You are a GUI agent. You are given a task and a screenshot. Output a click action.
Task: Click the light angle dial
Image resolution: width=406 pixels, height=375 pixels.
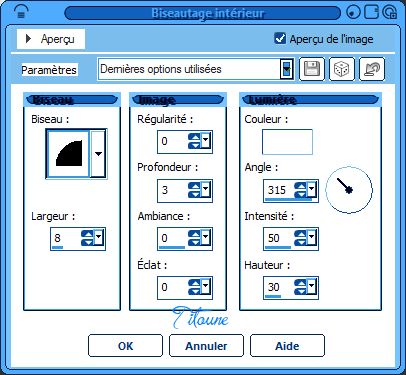349,190
